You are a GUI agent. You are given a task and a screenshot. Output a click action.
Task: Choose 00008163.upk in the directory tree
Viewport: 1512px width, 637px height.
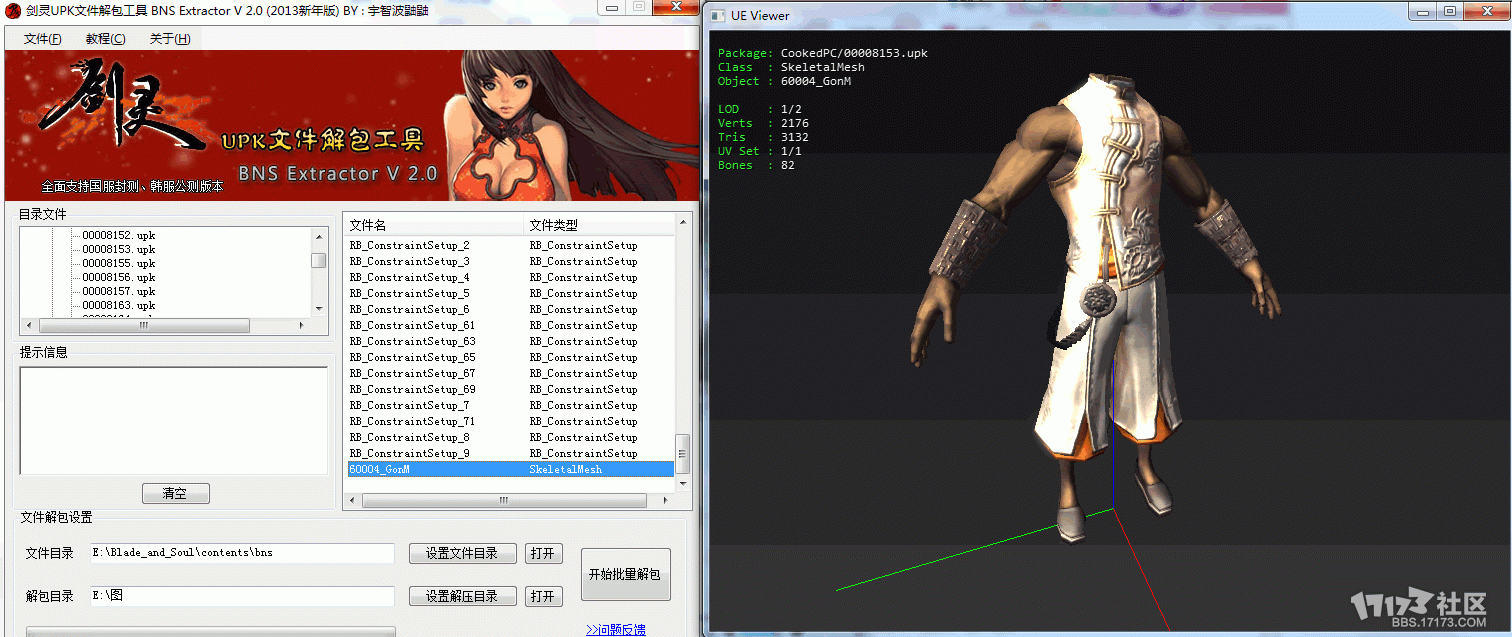[119, 305]
